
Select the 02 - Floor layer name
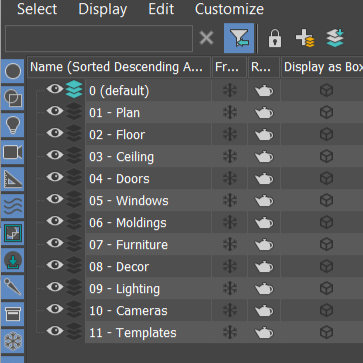[117, 135]
